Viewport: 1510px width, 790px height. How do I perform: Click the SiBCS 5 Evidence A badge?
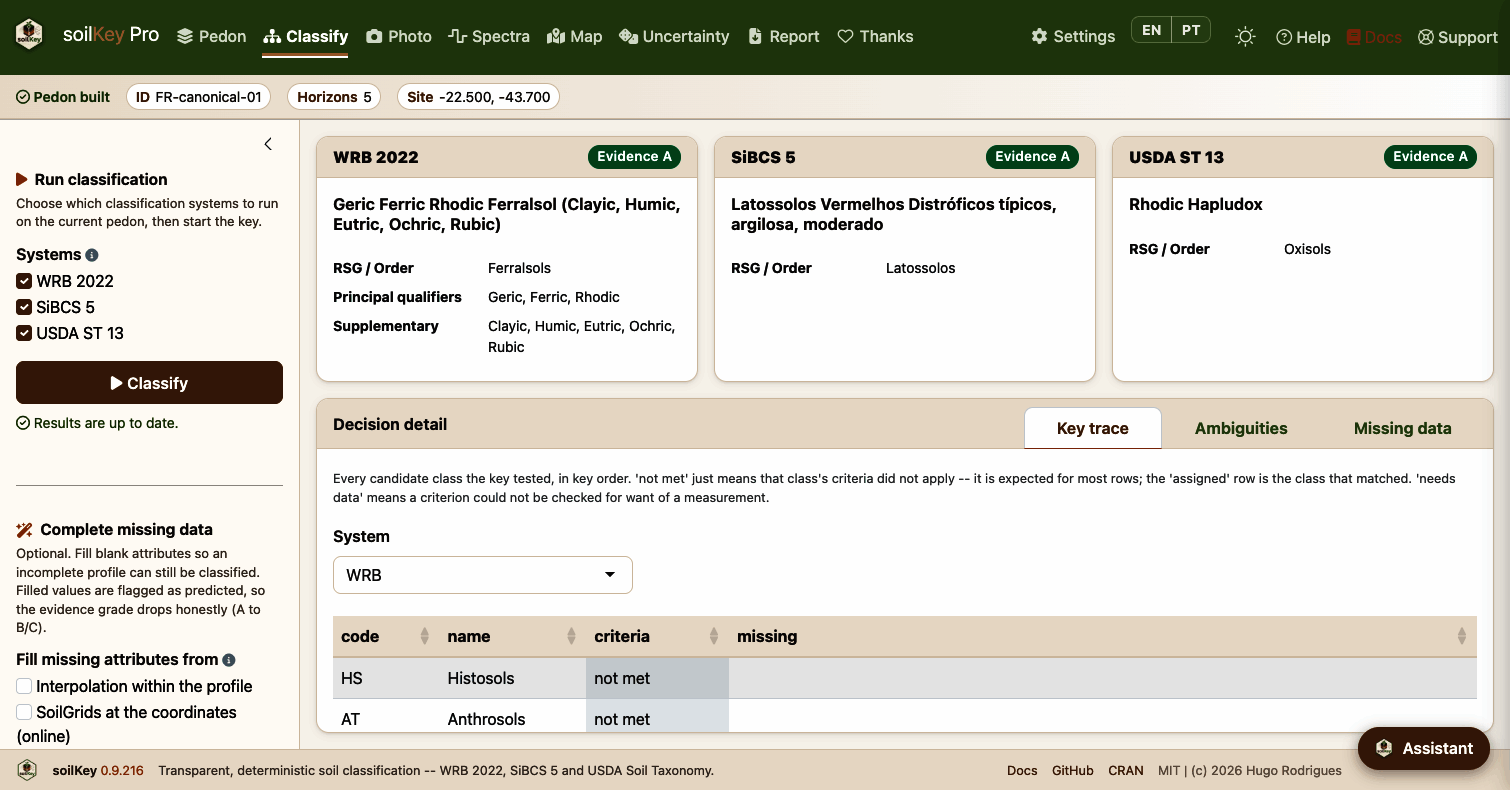click(x=1032, y=156)
